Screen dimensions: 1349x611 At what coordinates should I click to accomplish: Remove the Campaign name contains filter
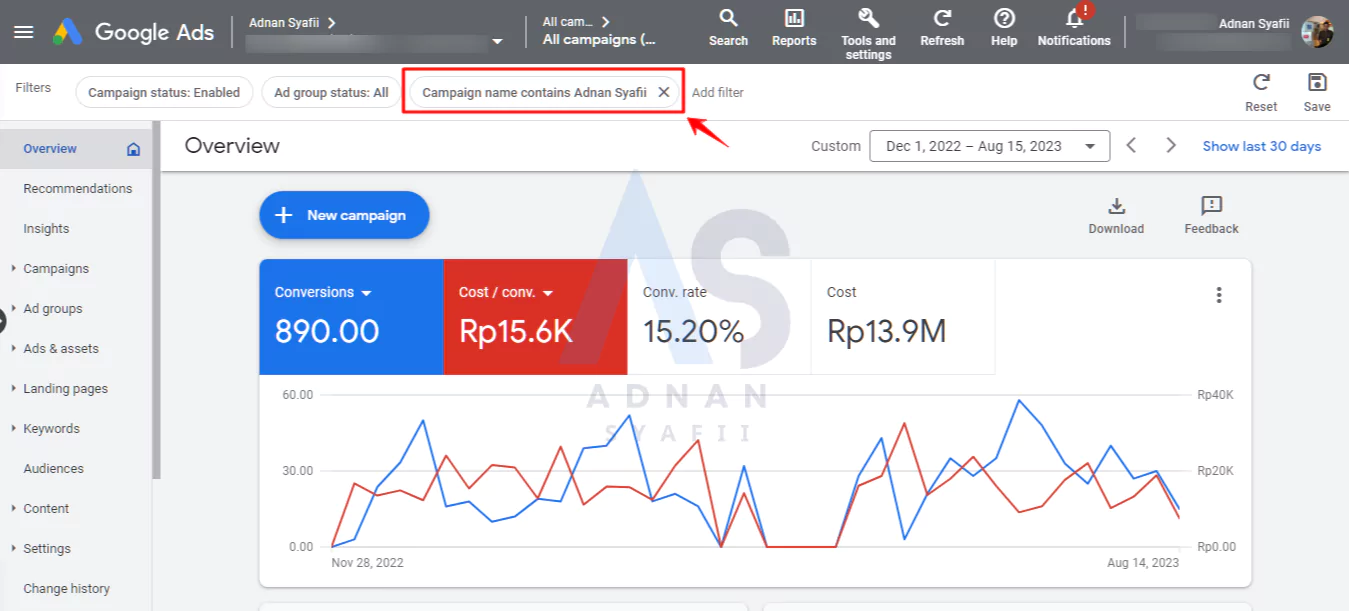point(663,92)
